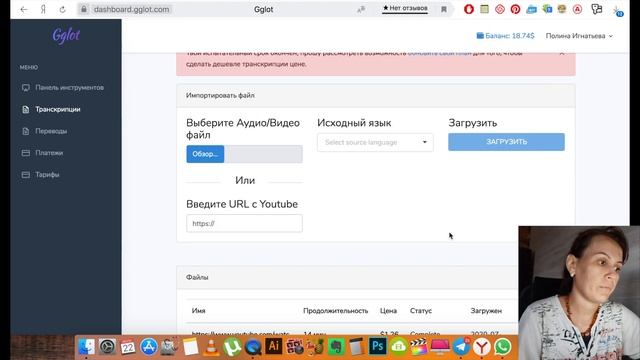Click the webcam video overlay thumbnail
This screenshot has height=360, width=640.
[x=579, y=293]
